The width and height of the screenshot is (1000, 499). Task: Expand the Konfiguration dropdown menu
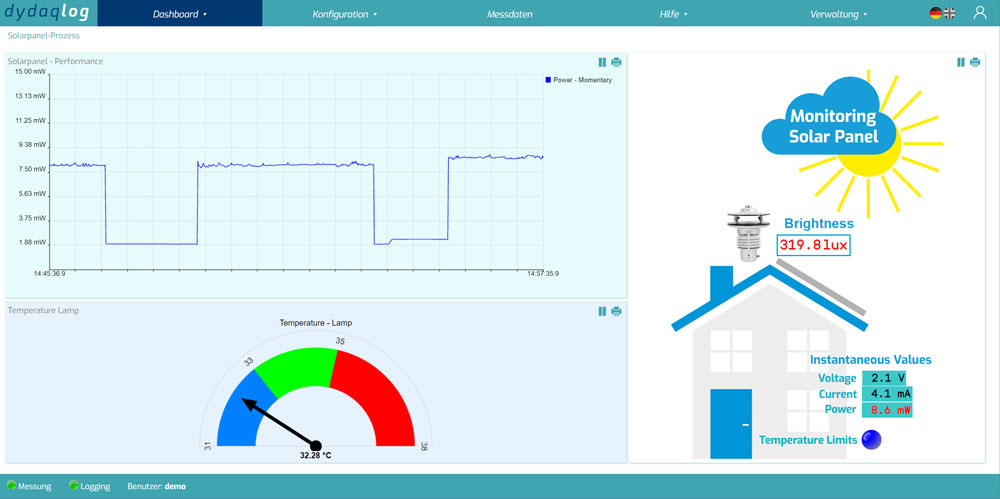coord(345,14)
